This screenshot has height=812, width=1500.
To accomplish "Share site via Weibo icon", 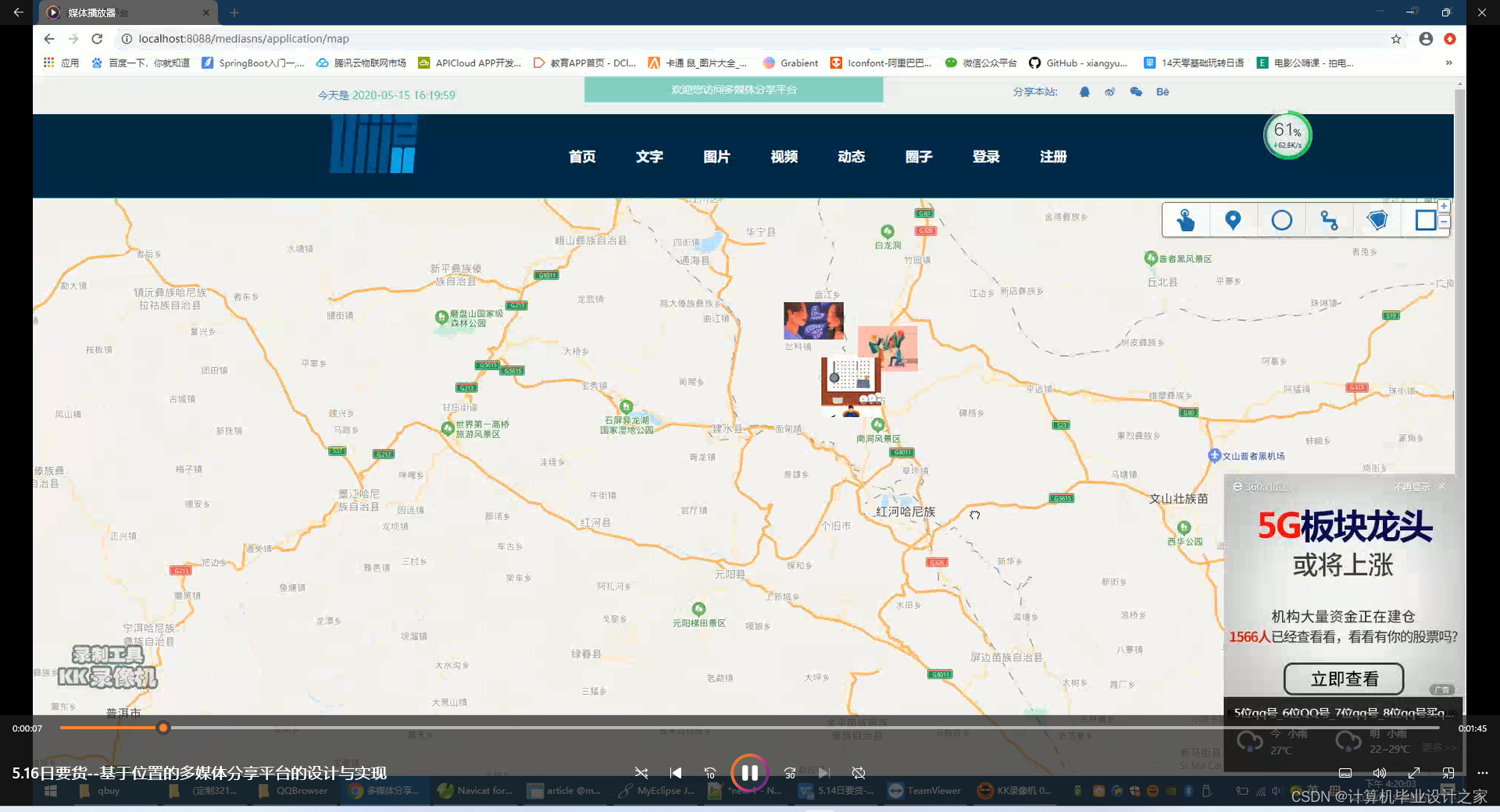I will click(1109, 91).
